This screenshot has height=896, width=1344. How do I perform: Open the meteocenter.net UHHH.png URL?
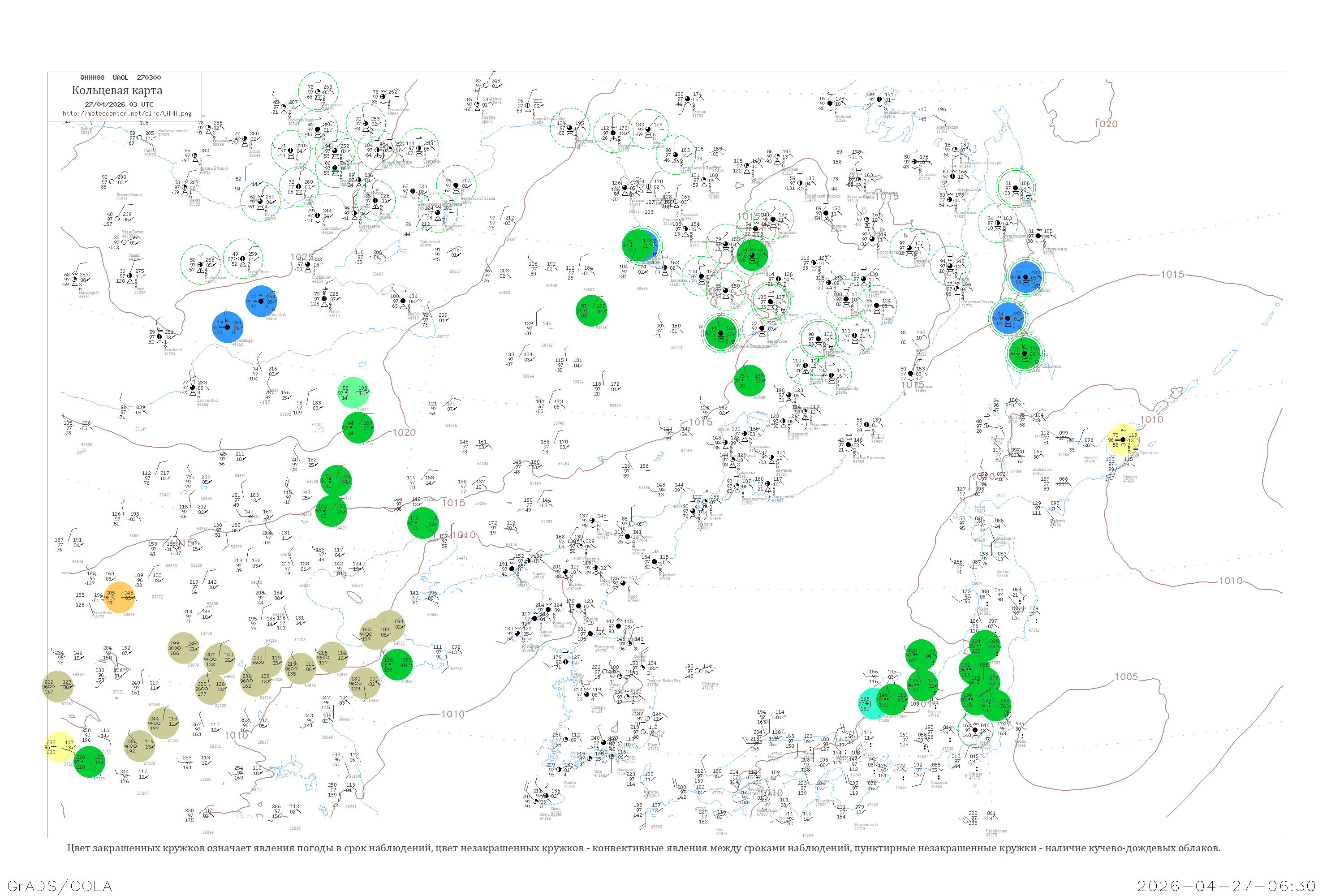[127, 114]
